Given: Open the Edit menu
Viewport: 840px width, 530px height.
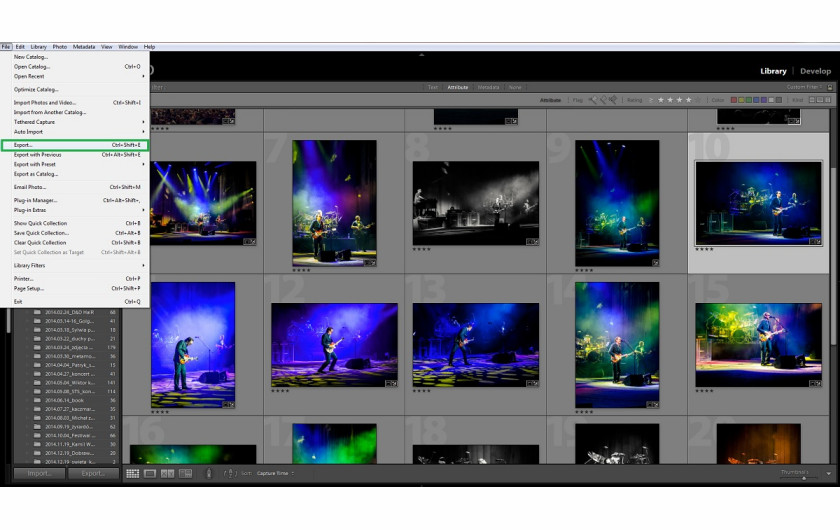Looking at the screenshot, I should coord(20,47).
